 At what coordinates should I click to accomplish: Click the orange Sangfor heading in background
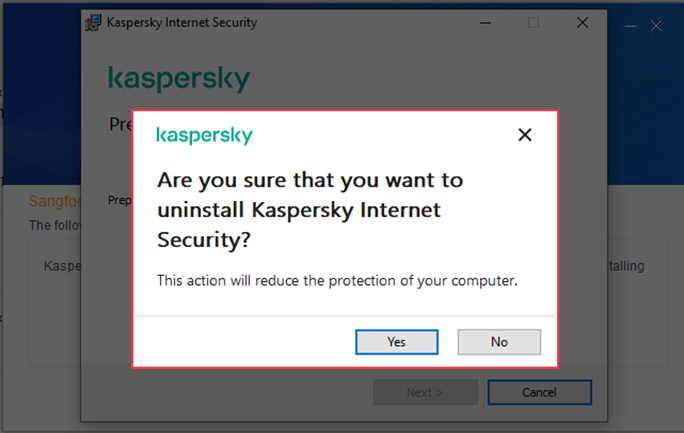click(50, 201)
